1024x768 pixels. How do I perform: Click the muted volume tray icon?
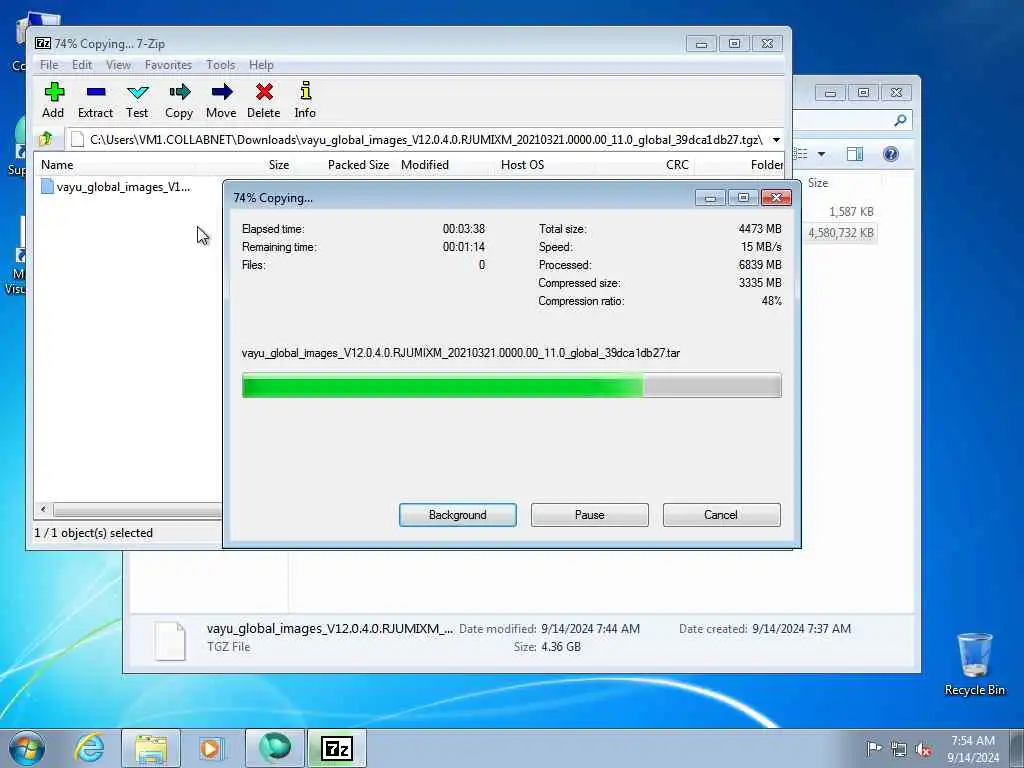click(x=923, y=749)
